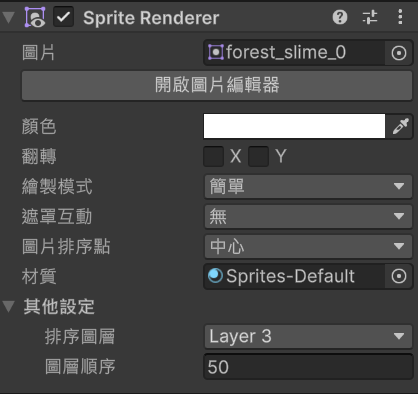Open the Sprite Renderer three-dot menu
Screen dimensions: 418x394
[400, 17]
